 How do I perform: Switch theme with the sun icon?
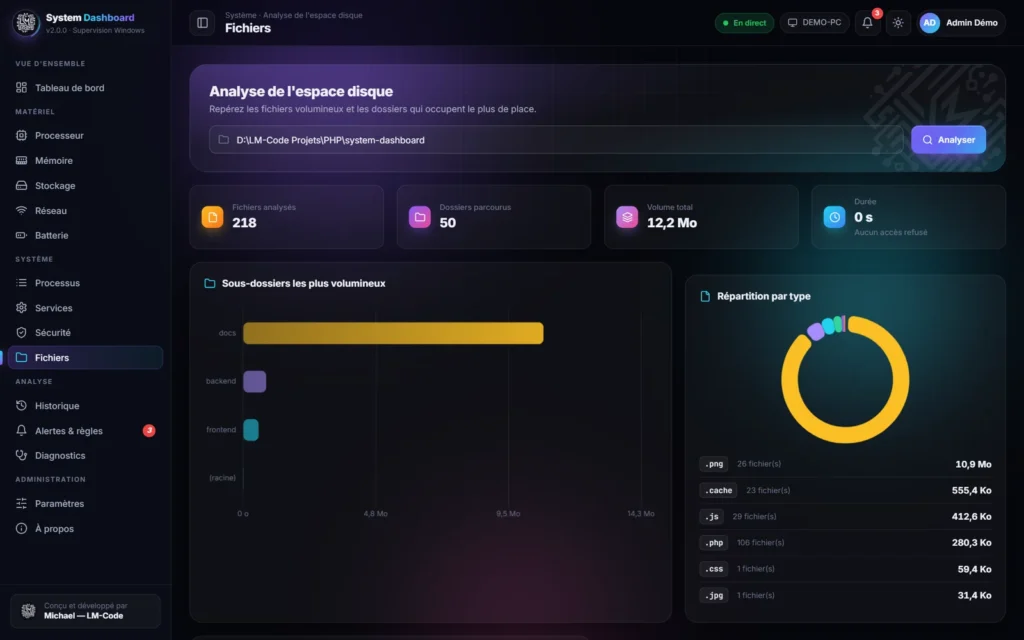click(x=898, y=23)
